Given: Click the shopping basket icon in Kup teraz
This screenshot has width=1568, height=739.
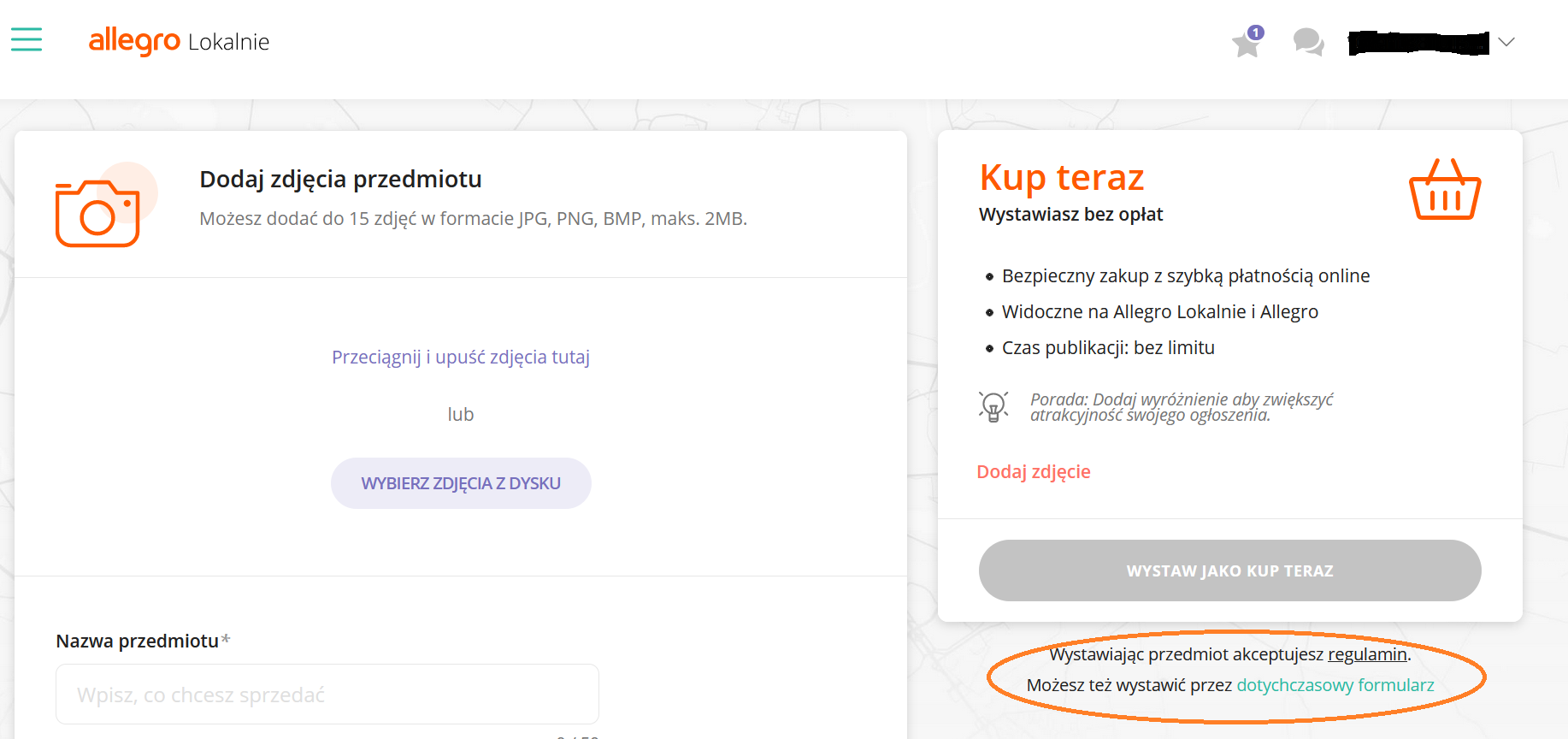Looking at the screenshot, I should pos(1445,189).
